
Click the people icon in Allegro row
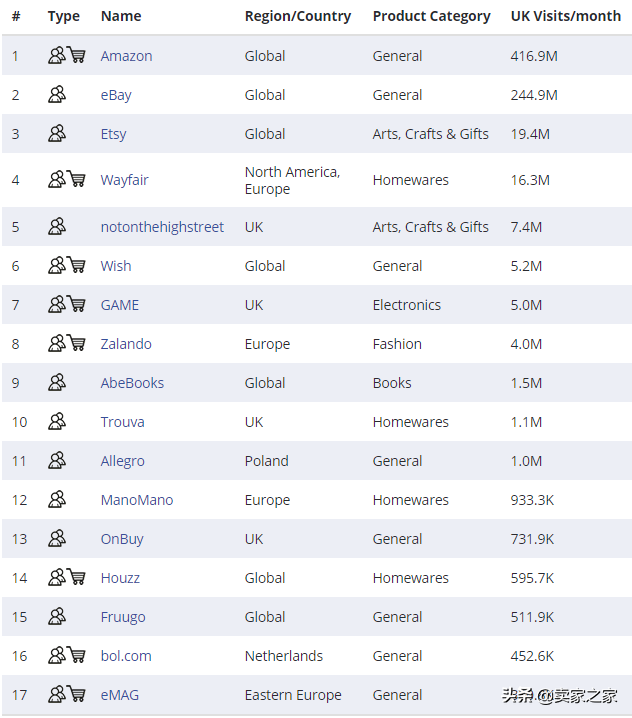pyautogui.click(x=57, y=460)
